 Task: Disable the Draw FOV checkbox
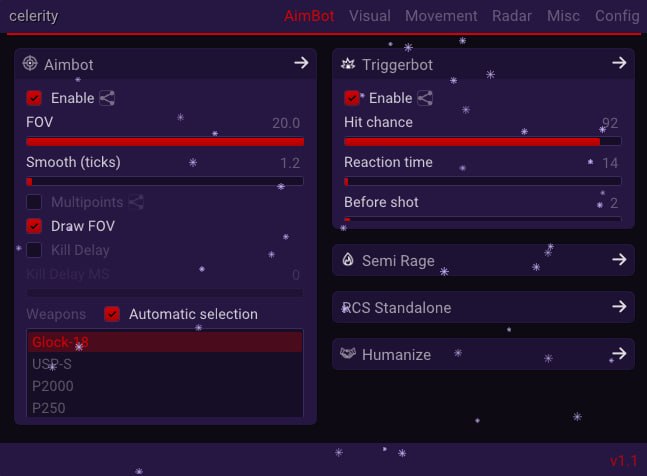[34, 226]
